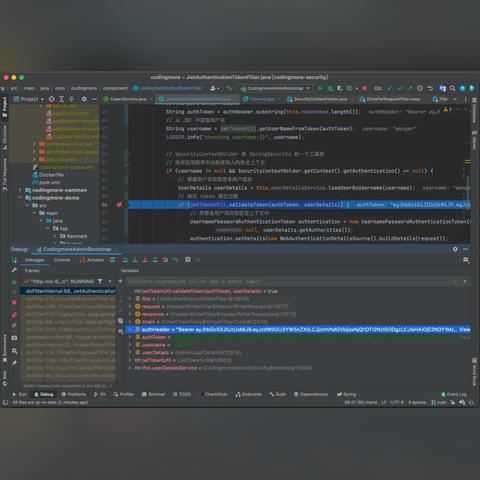
Task: Rerun debug session icon in Debug panel
Action: 14,260
